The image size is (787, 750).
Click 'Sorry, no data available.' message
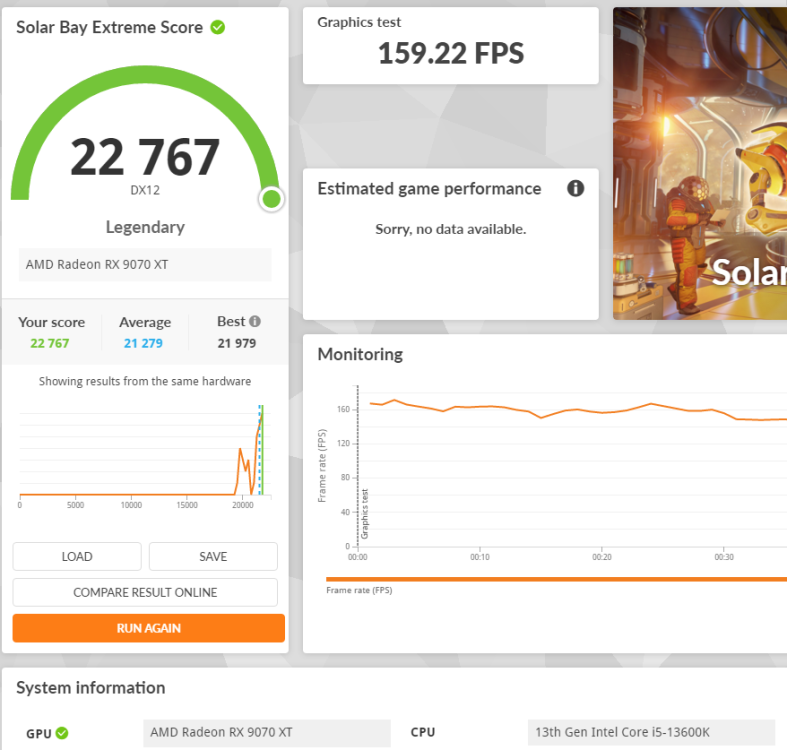451,229
